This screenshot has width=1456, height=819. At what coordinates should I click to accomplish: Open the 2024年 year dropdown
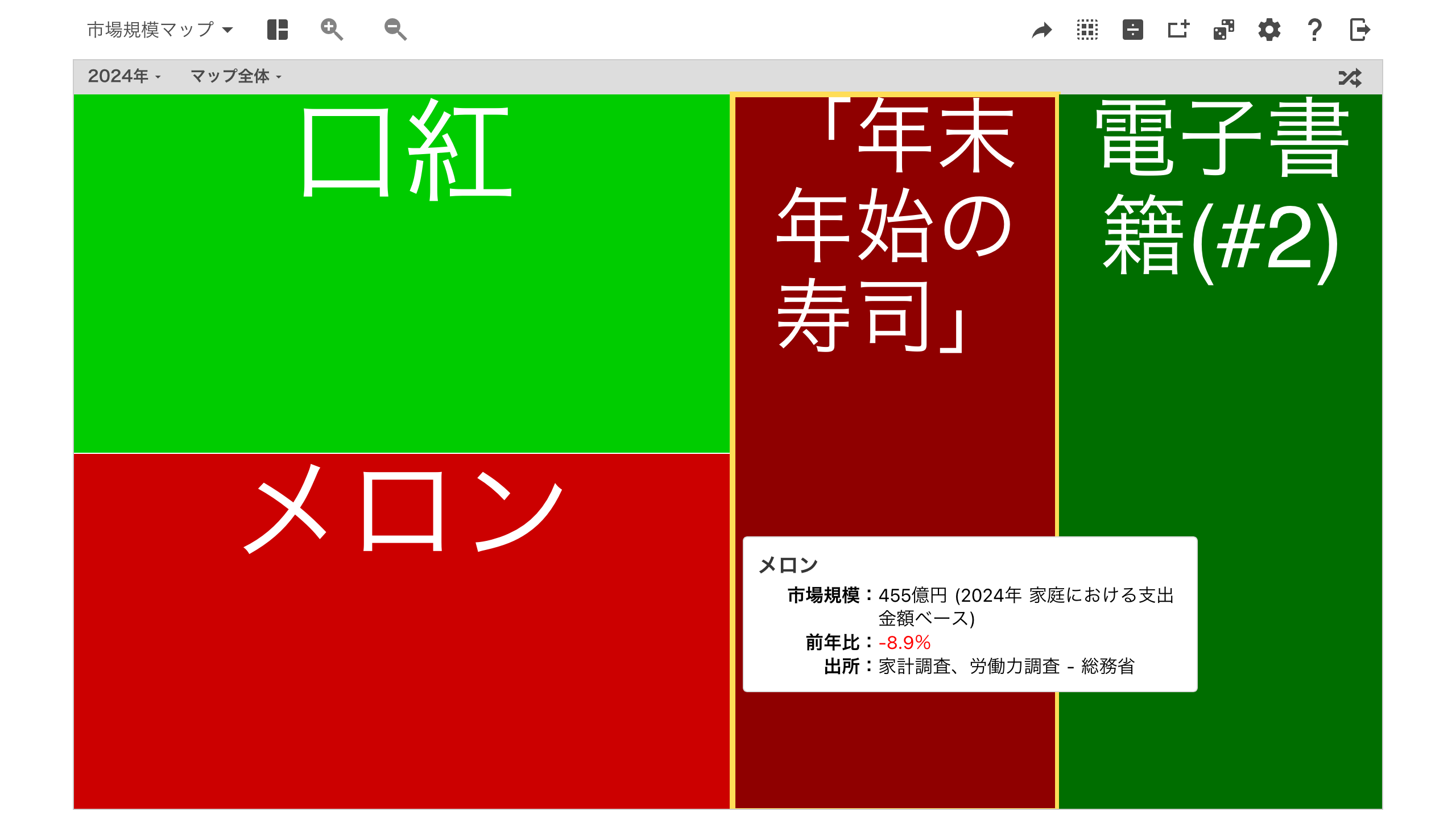[x=124, y=76]
